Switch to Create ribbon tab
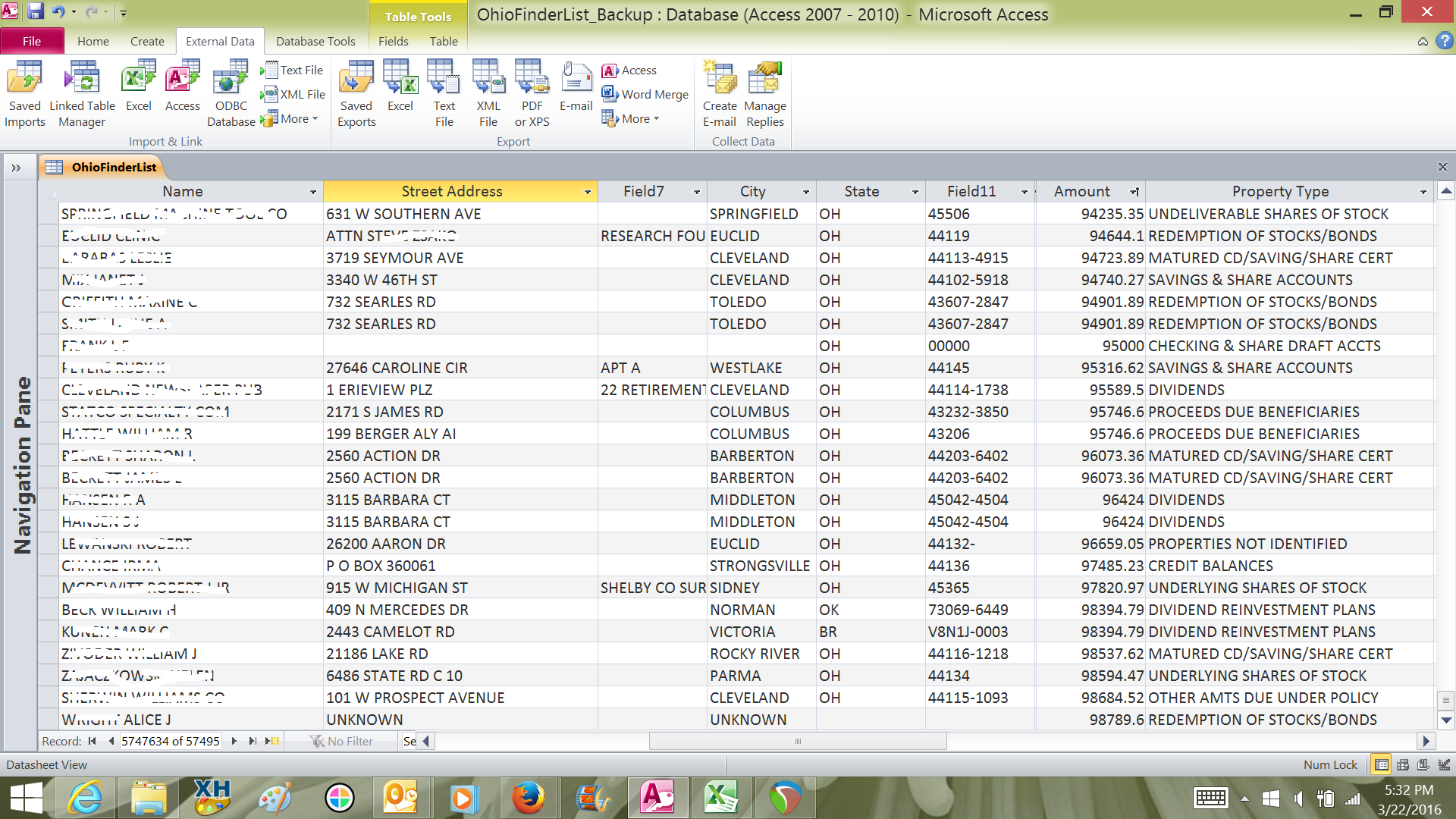Screen dimensions: 1456x819 tap(147, 41)
